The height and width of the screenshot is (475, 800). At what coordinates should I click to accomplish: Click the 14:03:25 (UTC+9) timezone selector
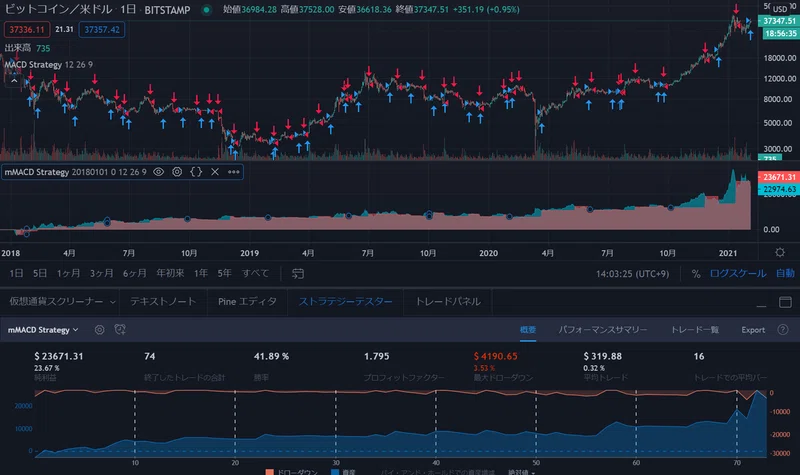pos(632,274)
